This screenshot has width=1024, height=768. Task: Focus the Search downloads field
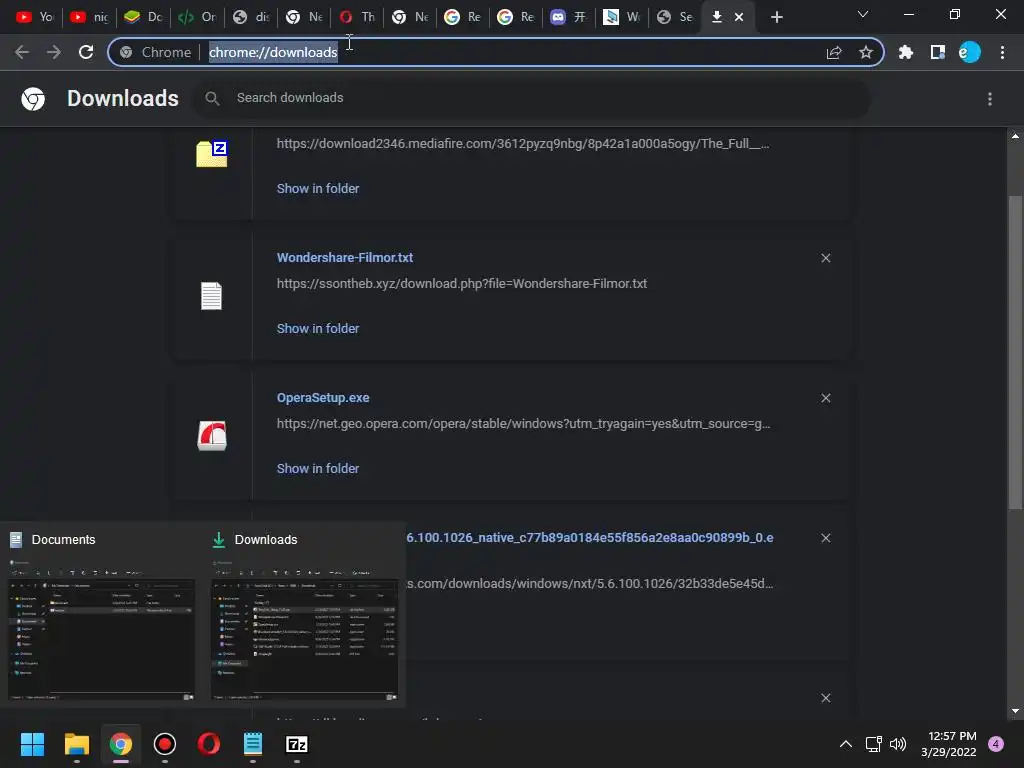click(532, 99)
